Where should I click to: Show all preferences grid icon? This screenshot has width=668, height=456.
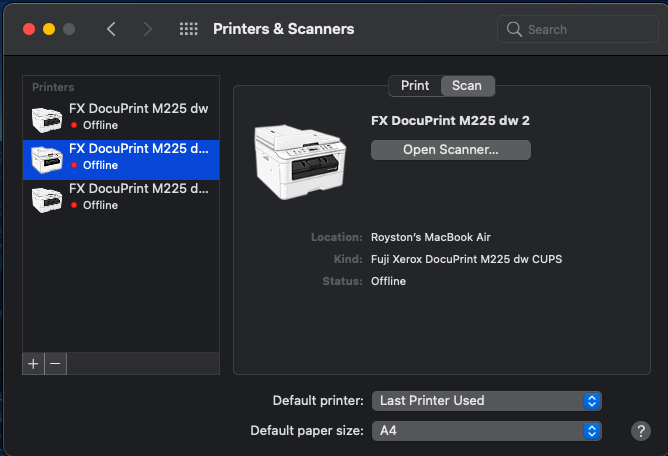pos(188,29)
